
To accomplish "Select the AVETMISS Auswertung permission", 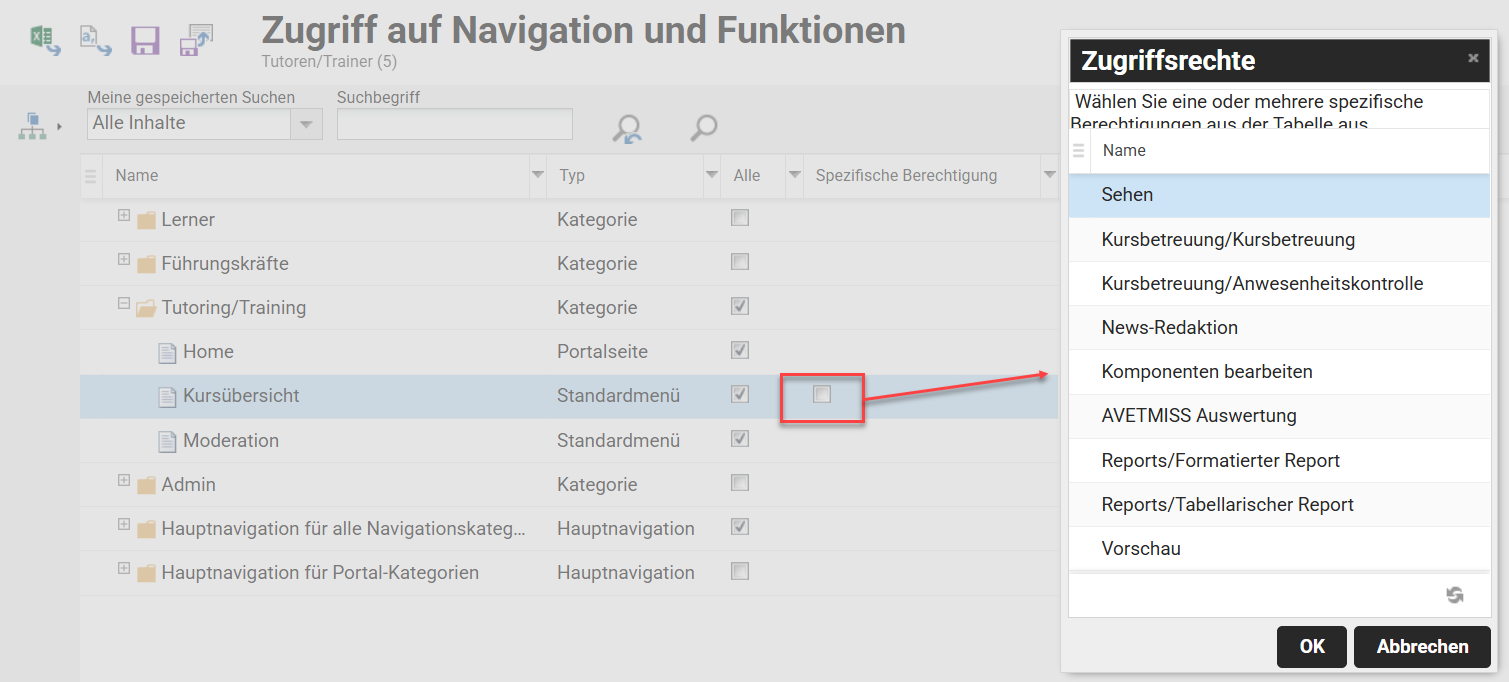I will point(1279,416).
